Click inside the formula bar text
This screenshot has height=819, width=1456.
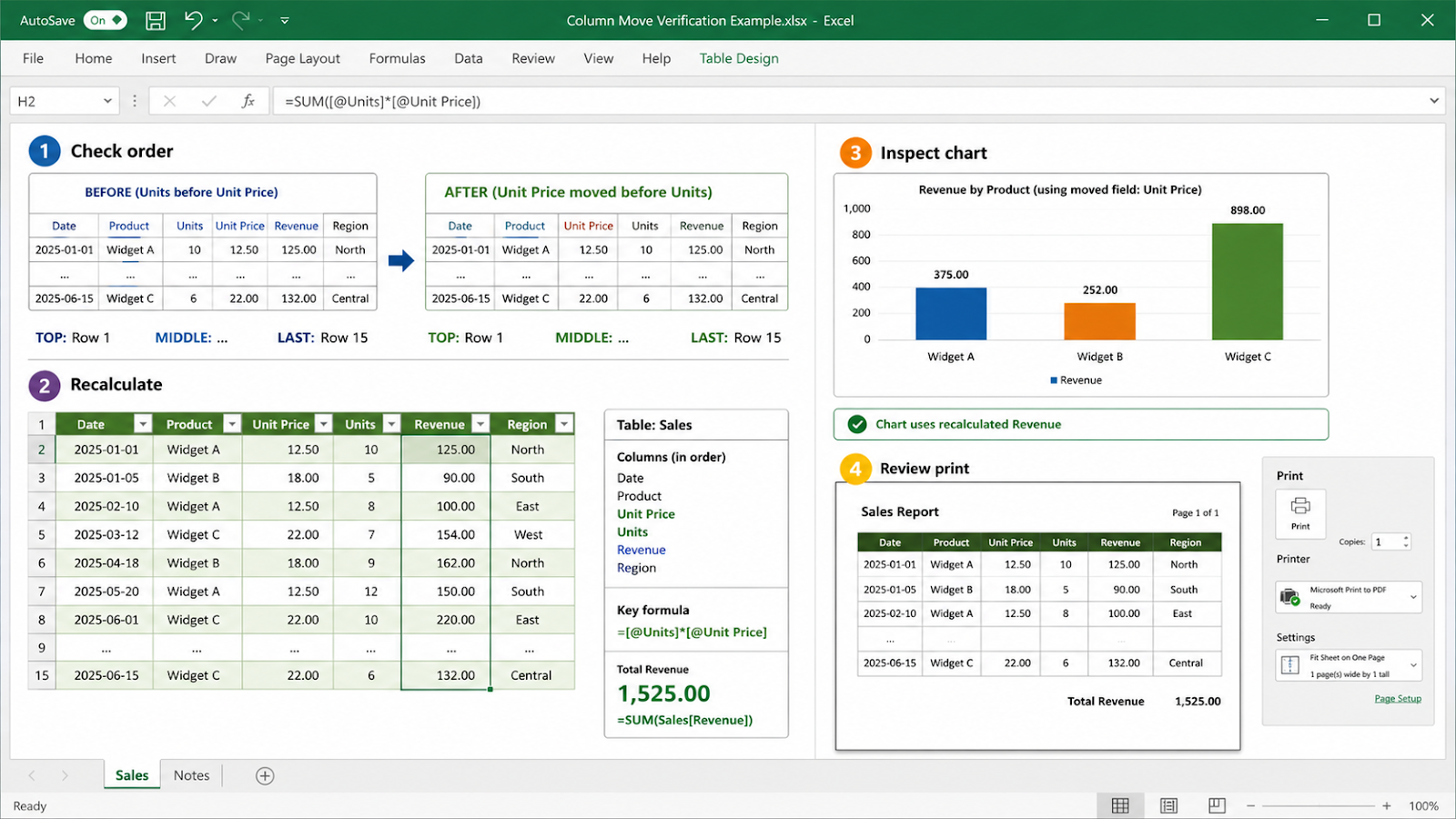click(383, 101)
